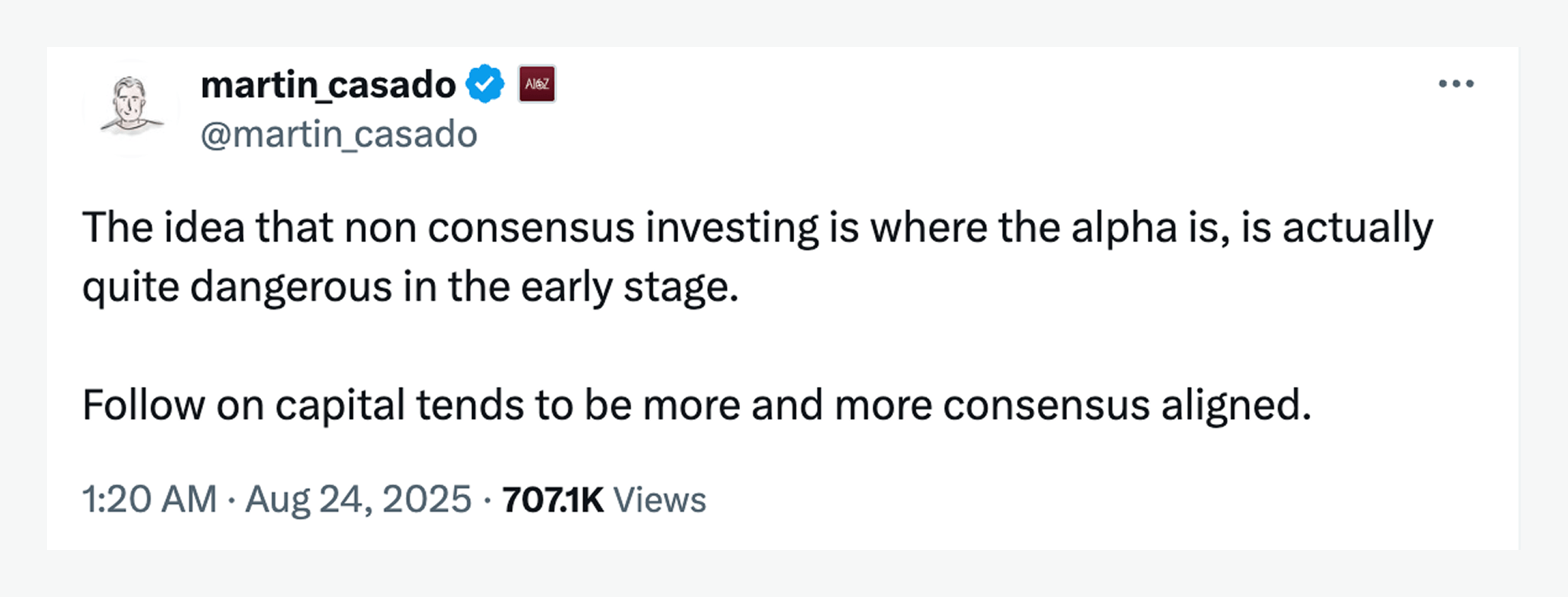1568x597 pixels.
Task: Click the bold martin_casado display name
Action: coord(328,85)
